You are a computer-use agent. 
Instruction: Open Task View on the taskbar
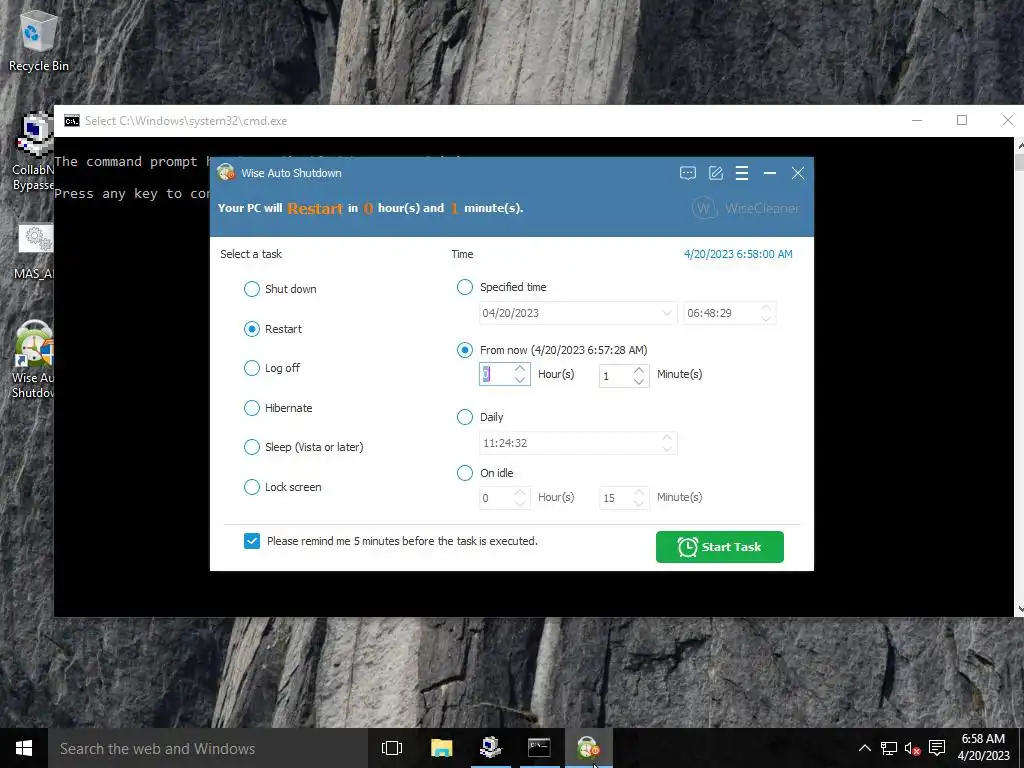tap(392, 748)
